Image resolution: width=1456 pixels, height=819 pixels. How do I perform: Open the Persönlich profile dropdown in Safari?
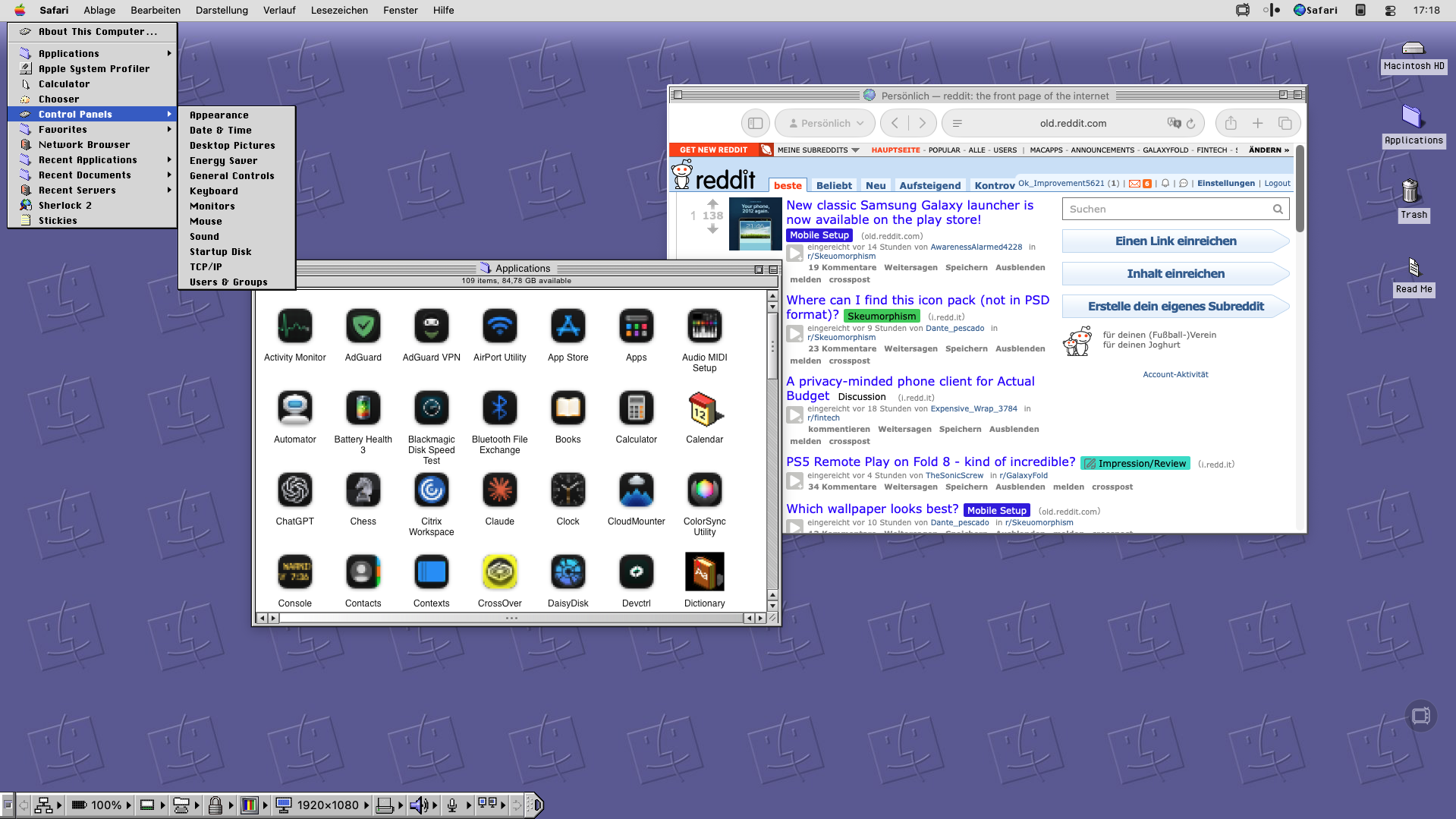[825, 123]
